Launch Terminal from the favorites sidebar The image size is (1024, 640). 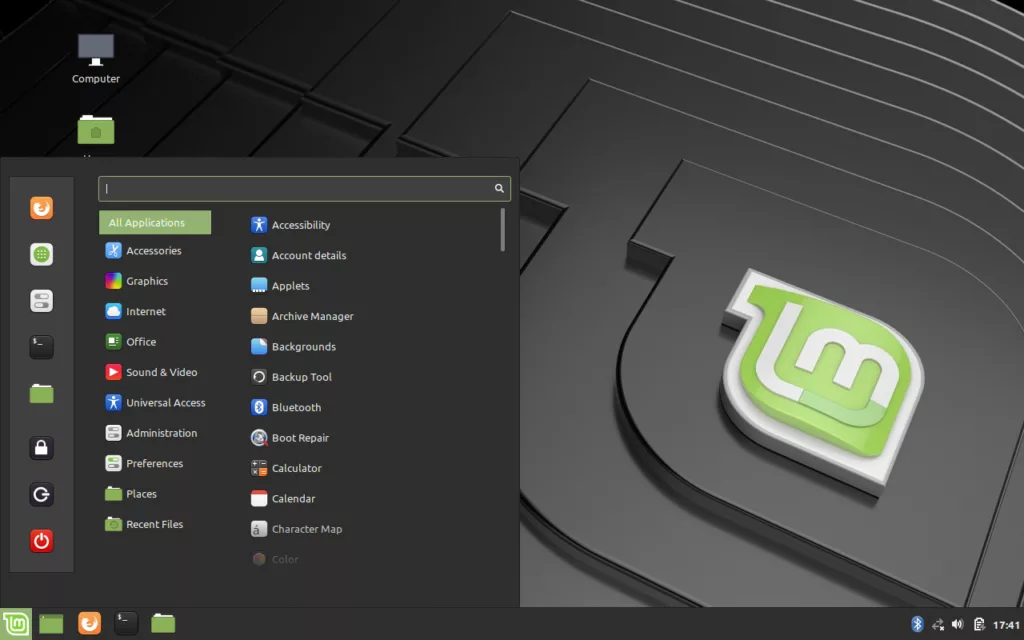tap(41, 347)
